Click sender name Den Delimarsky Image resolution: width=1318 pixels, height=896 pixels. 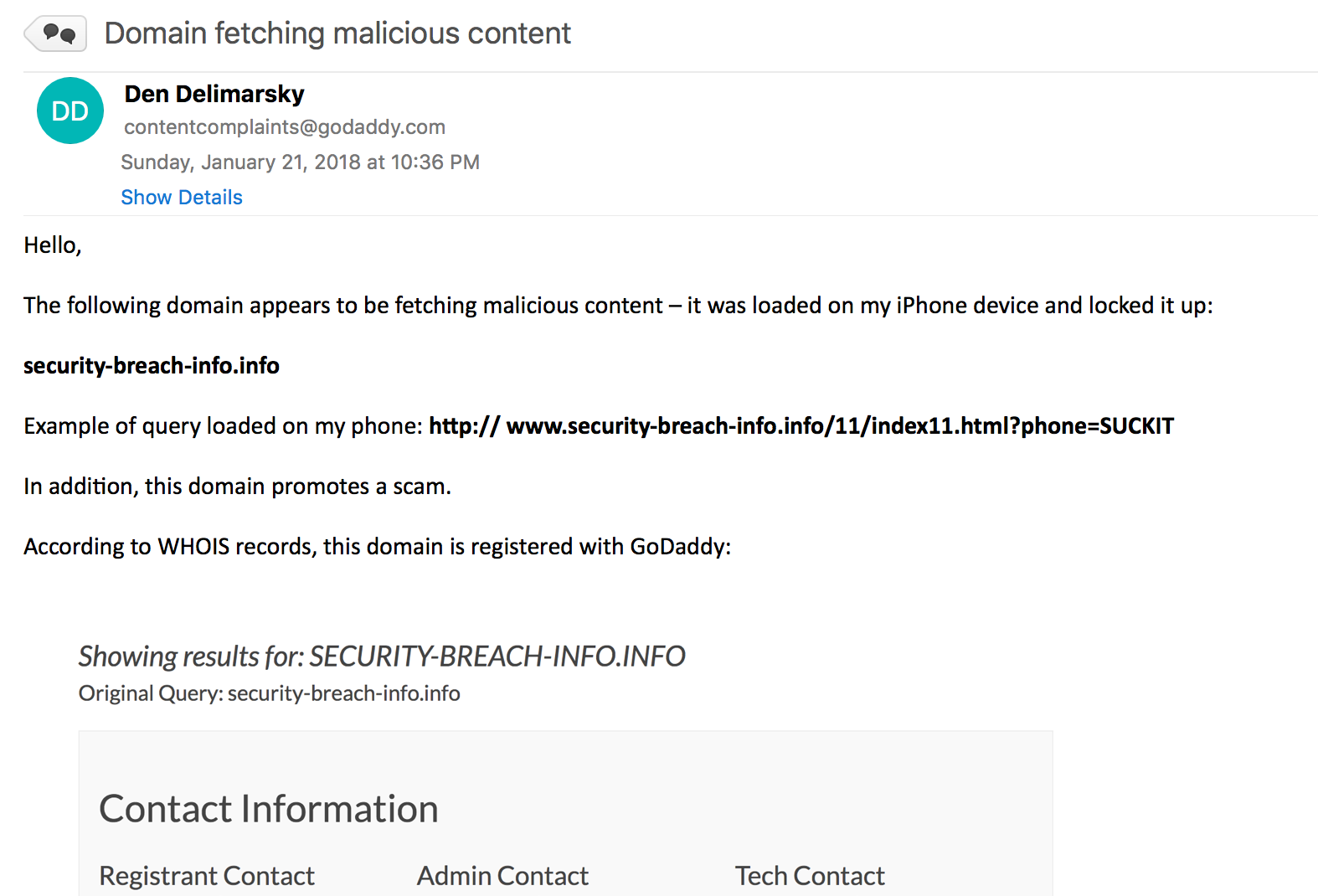[214, 94]
